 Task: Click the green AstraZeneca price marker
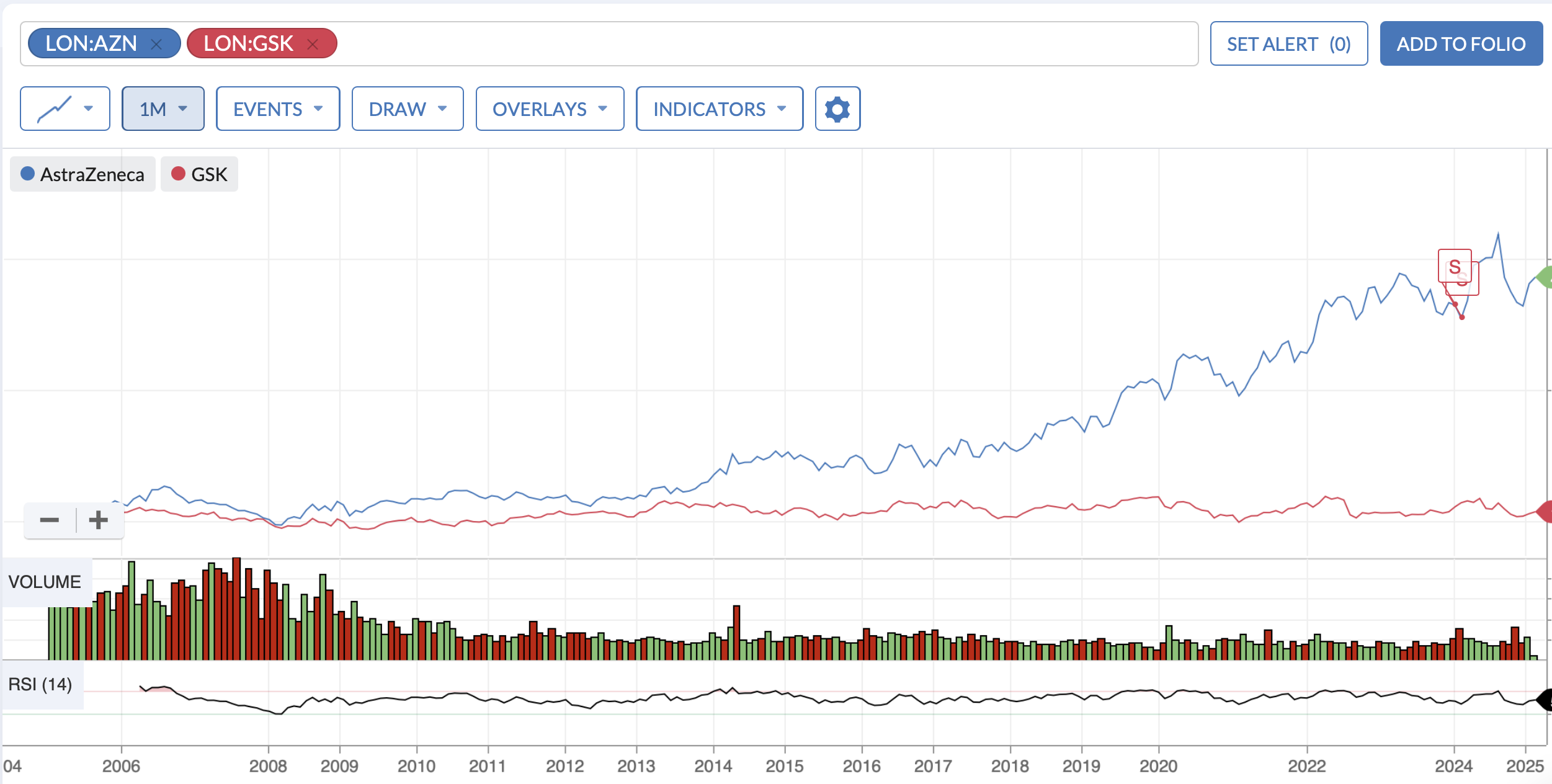[1545, 277]
